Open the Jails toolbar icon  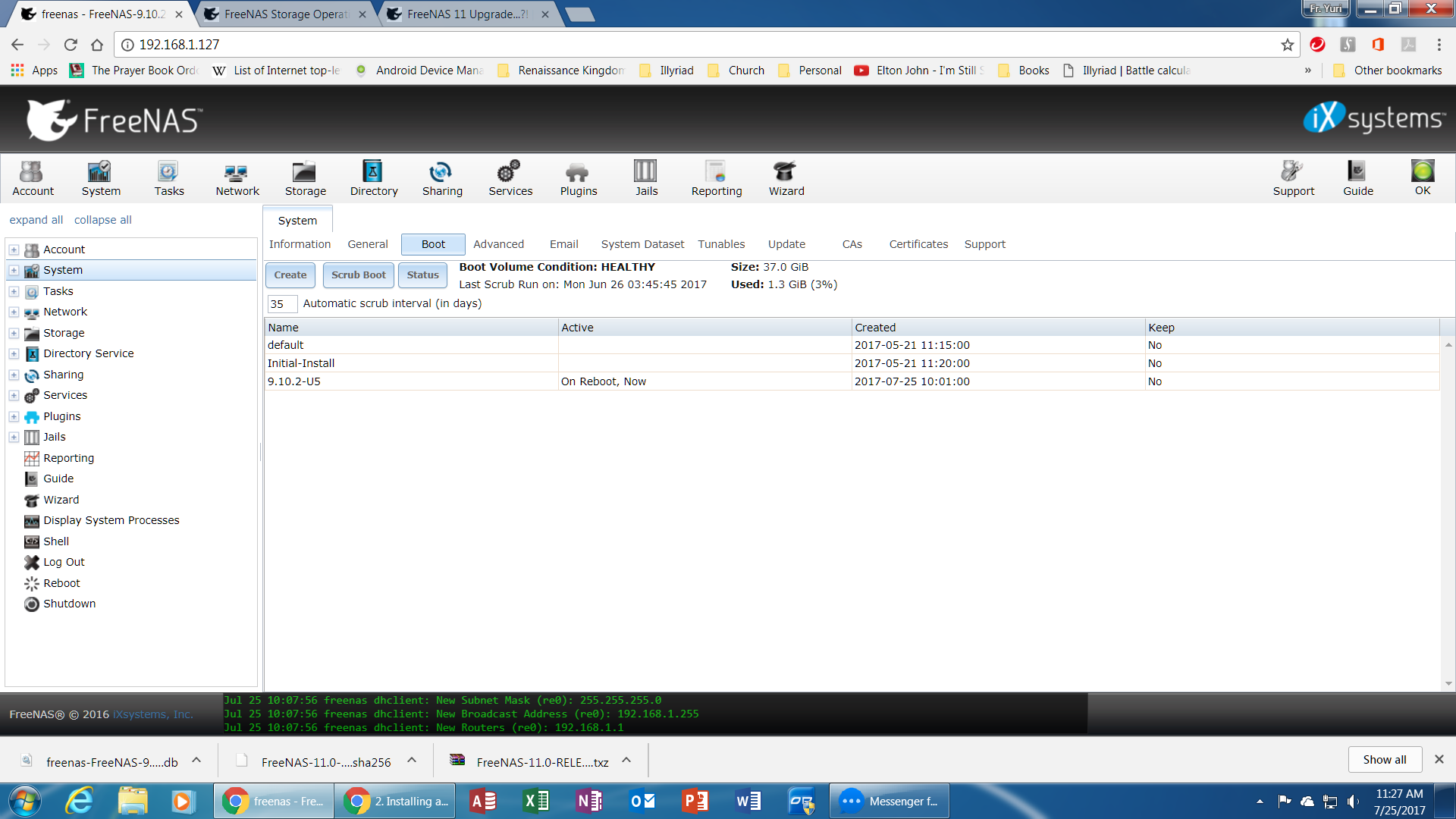(646, 178)
